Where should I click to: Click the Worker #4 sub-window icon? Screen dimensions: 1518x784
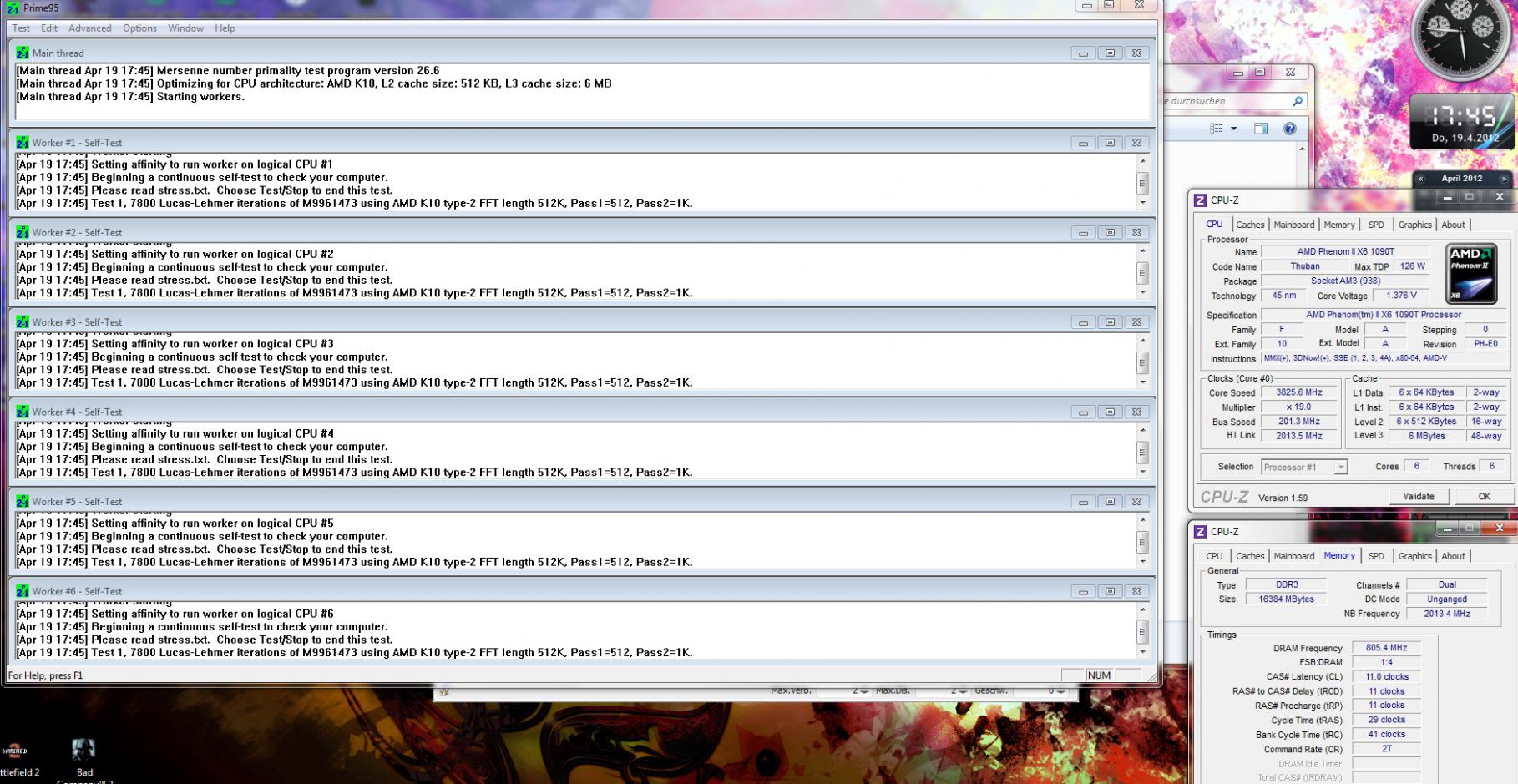tap(23, 412)
